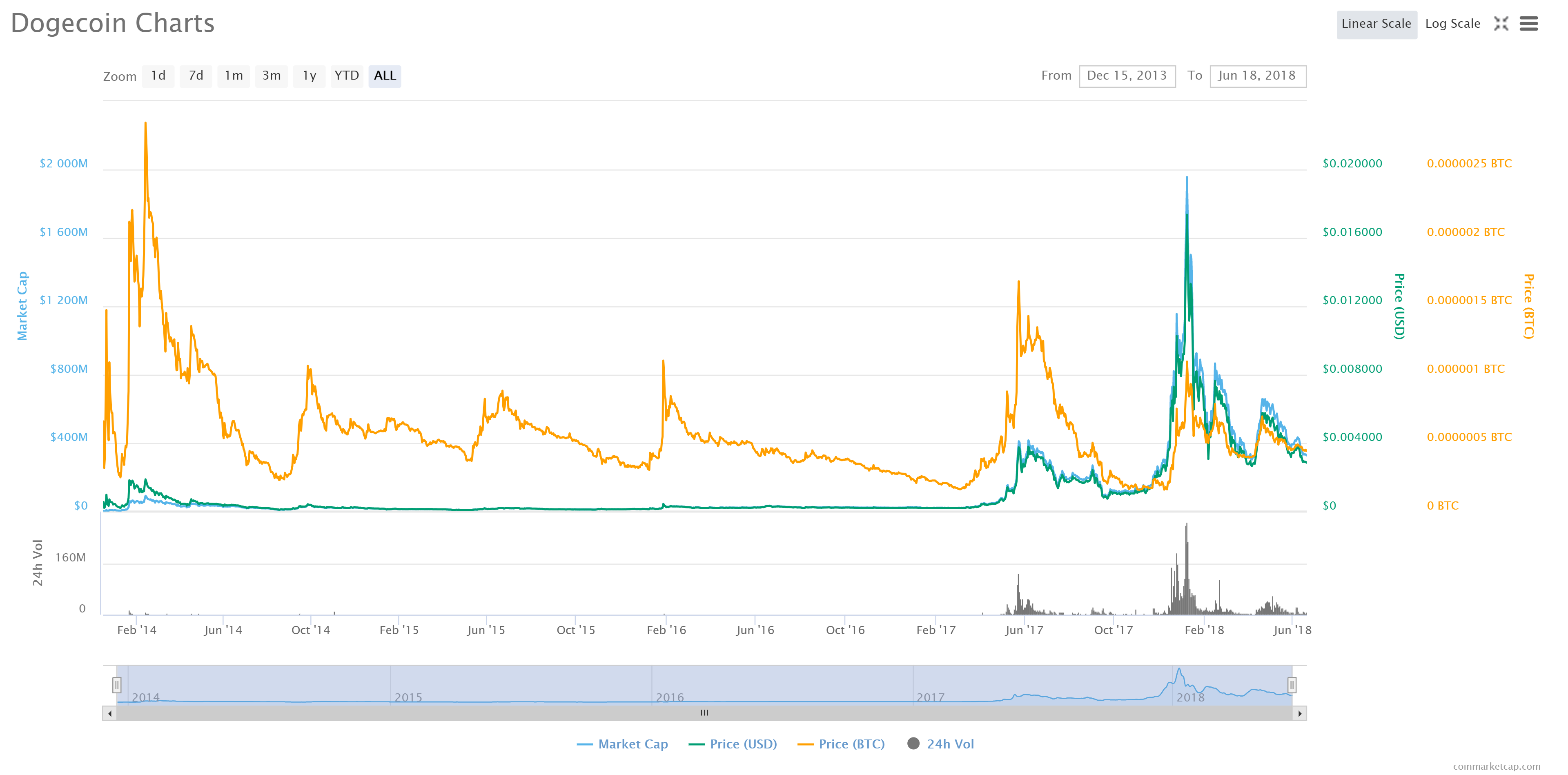
Task: Set zoom range to 3m
Action: coord(272,76)
